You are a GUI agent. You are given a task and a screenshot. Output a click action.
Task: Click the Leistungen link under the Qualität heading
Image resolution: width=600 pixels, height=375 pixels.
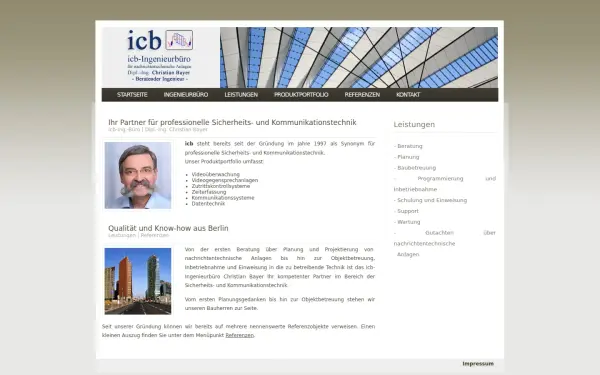pyautogui.click(x=122, y=235)
